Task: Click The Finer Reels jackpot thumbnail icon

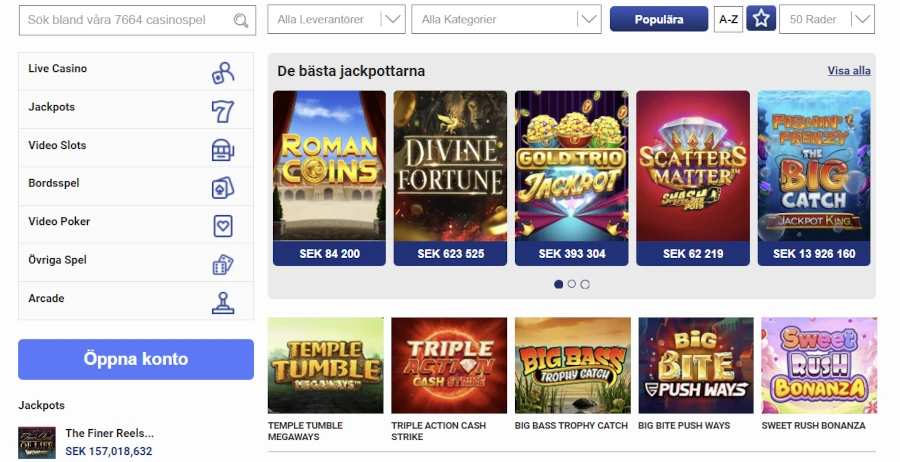Action: point(37,442)
